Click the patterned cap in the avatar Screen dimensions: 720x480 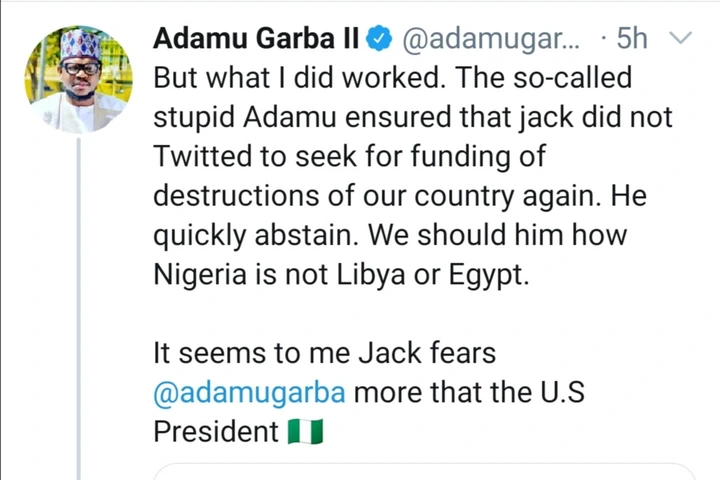[79, 45]
